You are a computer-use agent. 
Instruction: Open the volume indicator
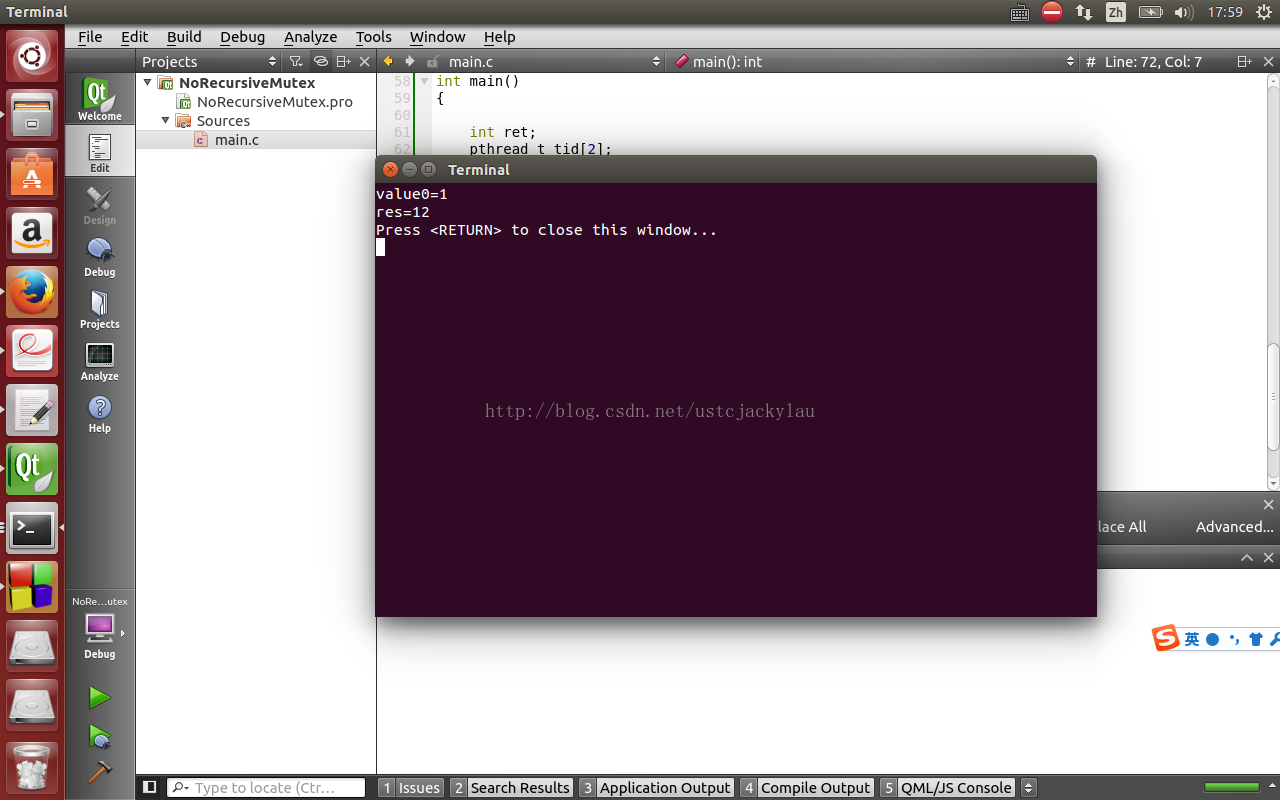1183,12
